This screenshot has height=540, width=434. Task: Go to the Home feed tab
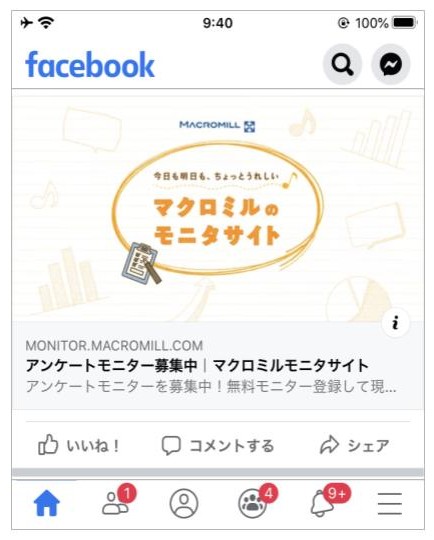(46, 503)
